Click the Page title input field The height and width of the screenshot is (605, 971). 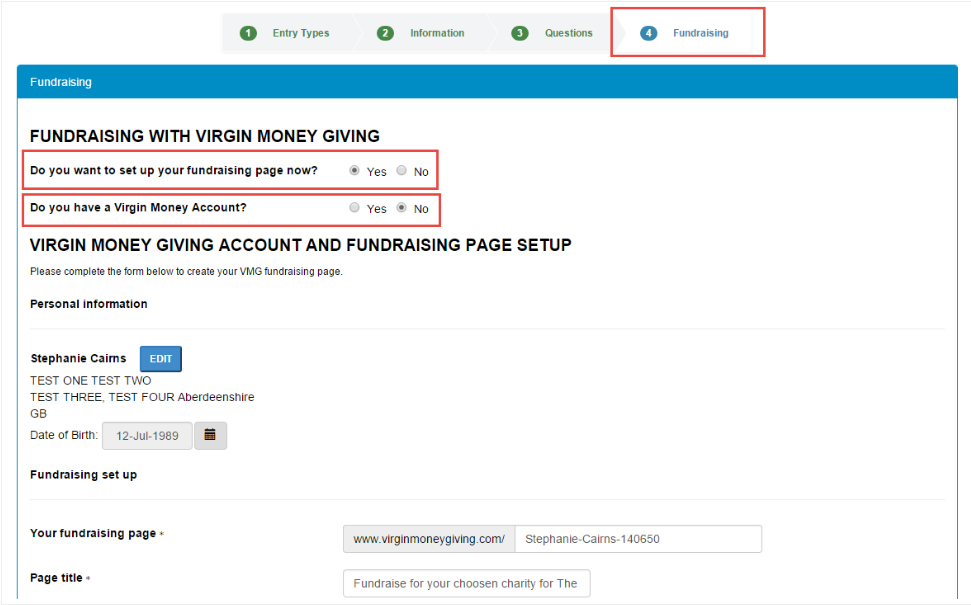pos(466,583)
